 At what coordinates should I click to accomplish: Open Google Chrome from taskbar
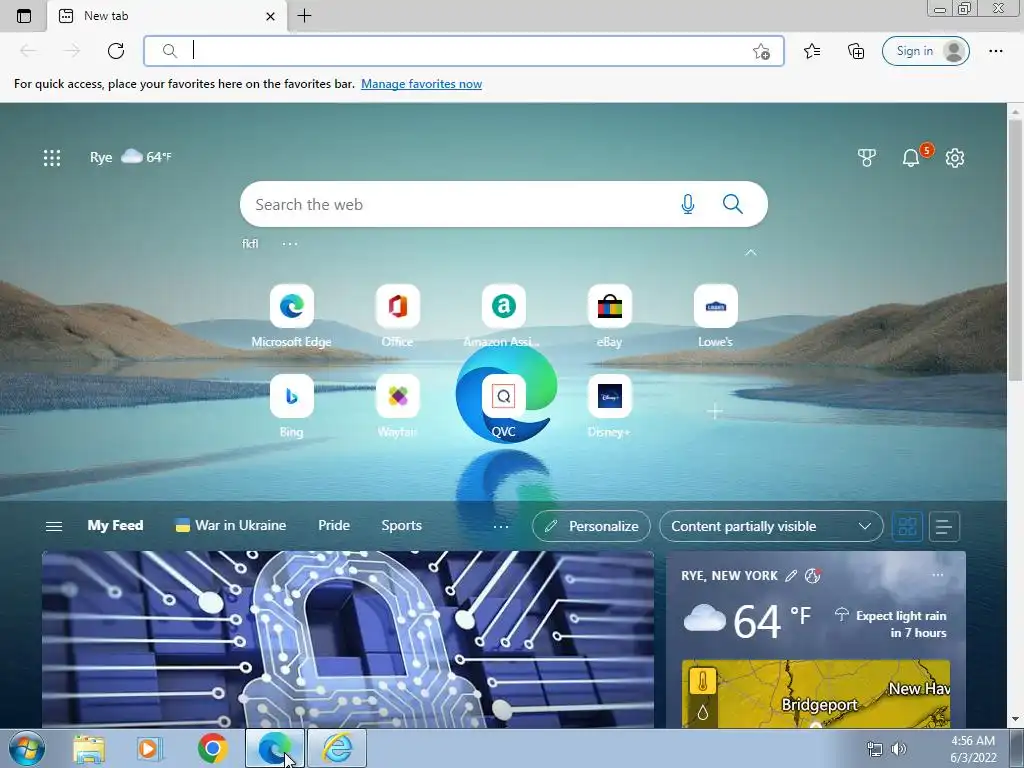[x=213, y=748]
